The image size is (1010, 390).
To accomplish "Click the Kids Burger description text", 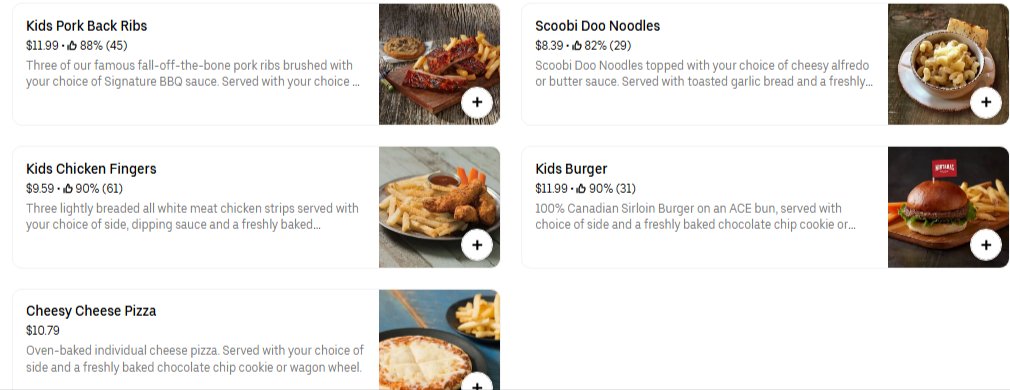I will pyautogui.click(x=696, y=217).
